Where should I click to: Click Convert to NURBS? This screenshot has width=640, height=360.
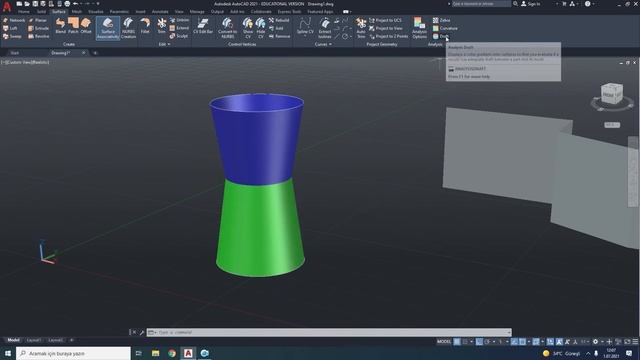click(x=227, y=28)
